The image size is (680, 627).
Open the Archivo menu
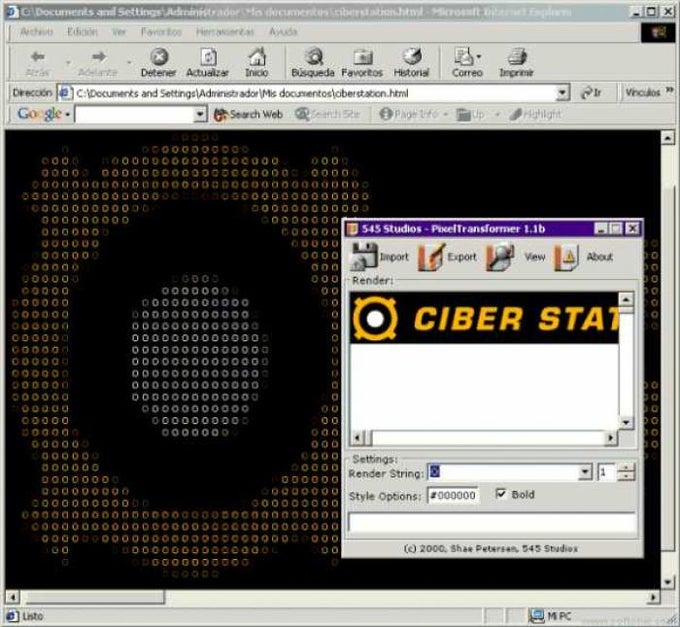(x=36, y=32)
